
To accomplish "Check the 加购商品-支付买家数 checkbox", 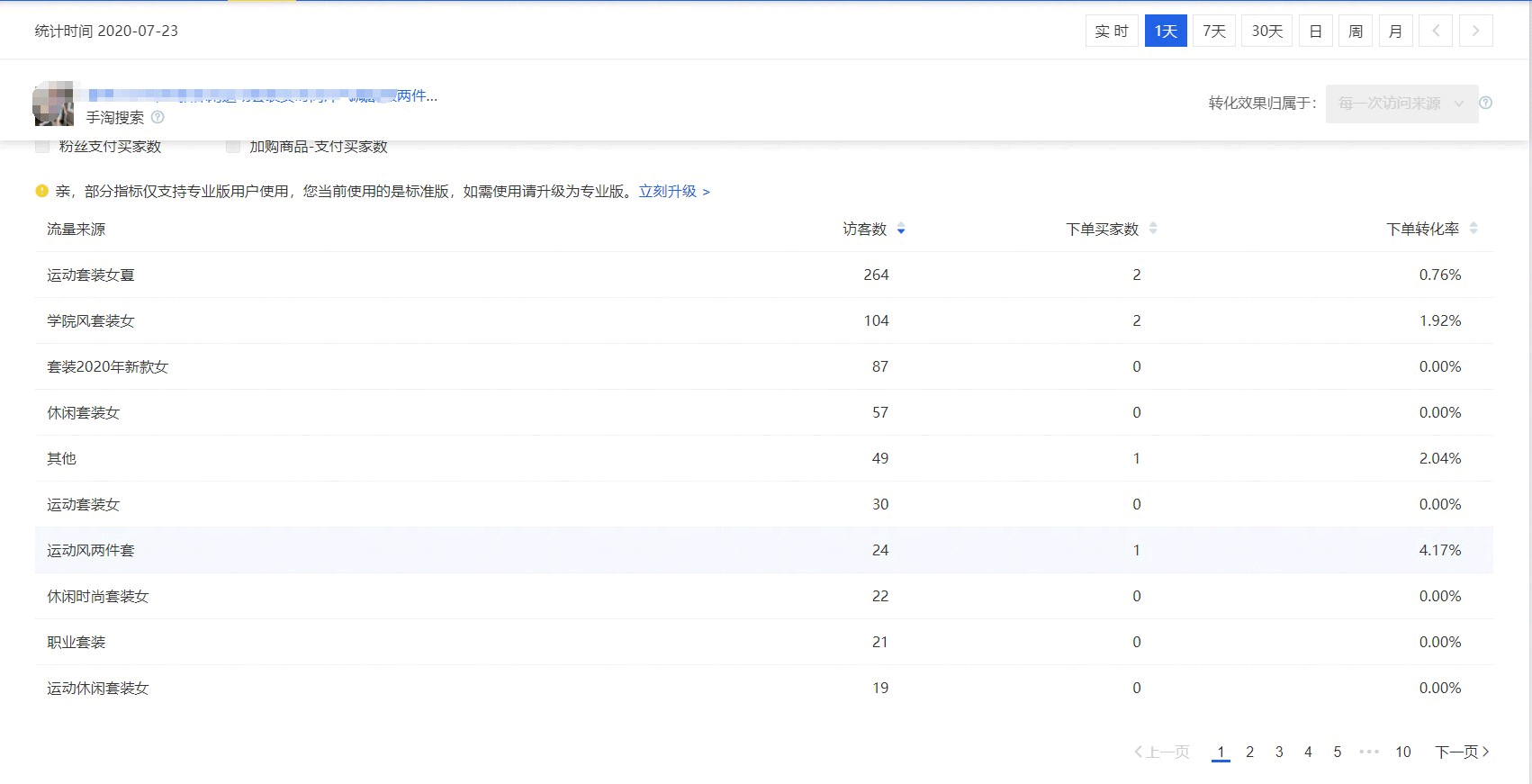I will coord(233,146).
